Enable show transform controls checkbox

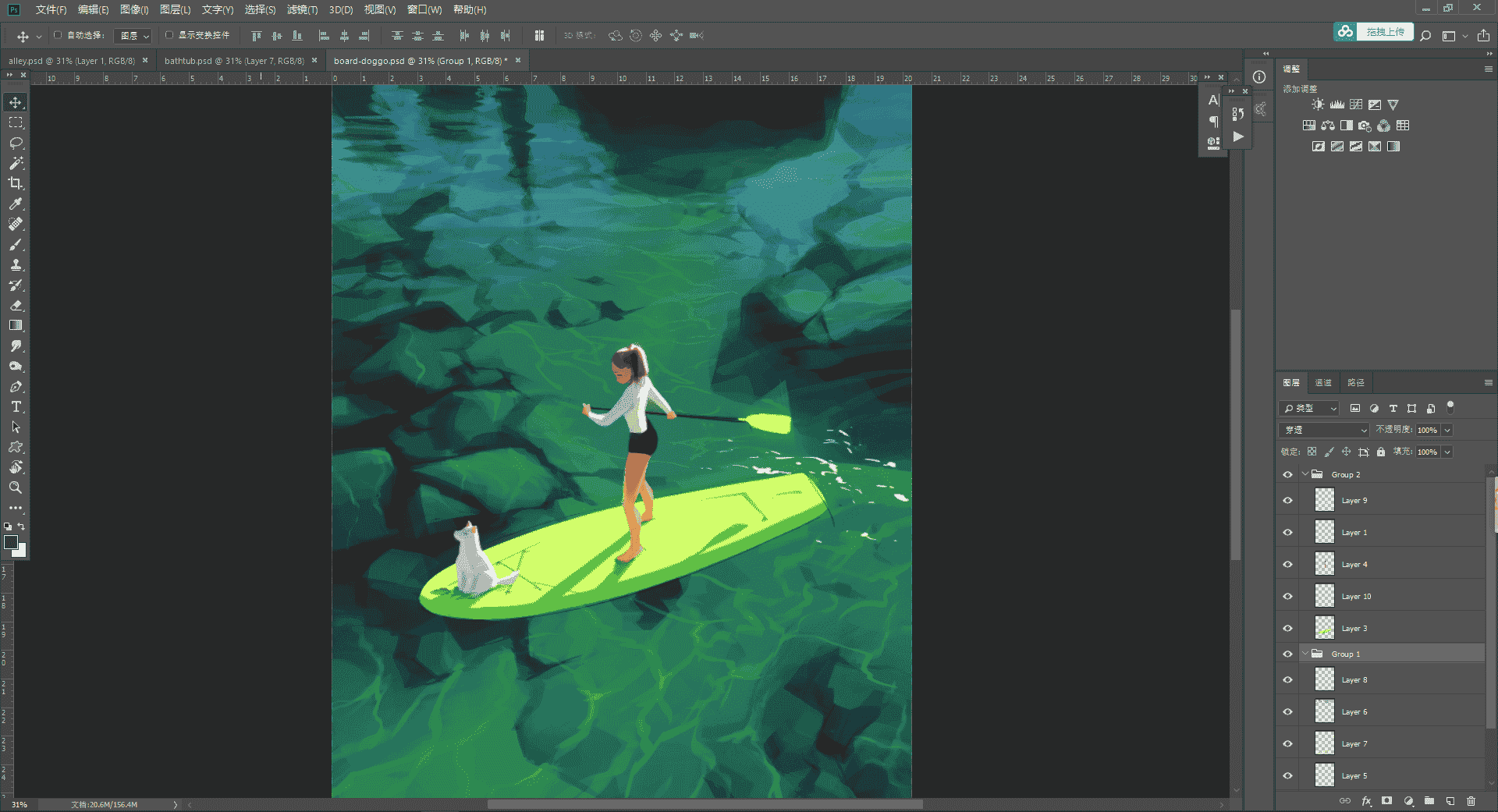169,35
